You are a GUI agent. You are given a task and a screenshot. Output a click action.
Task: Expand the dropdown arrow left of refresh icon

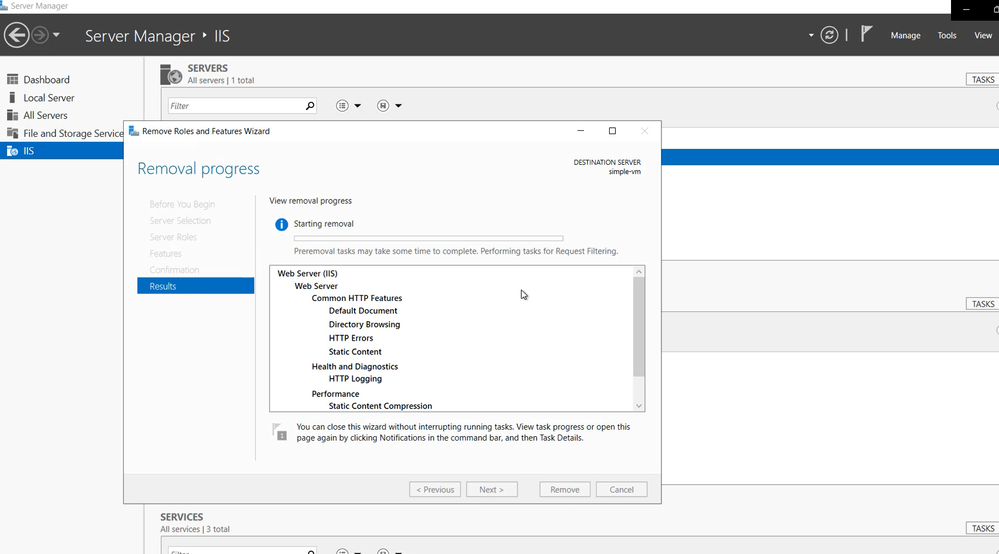pos(811,36)
